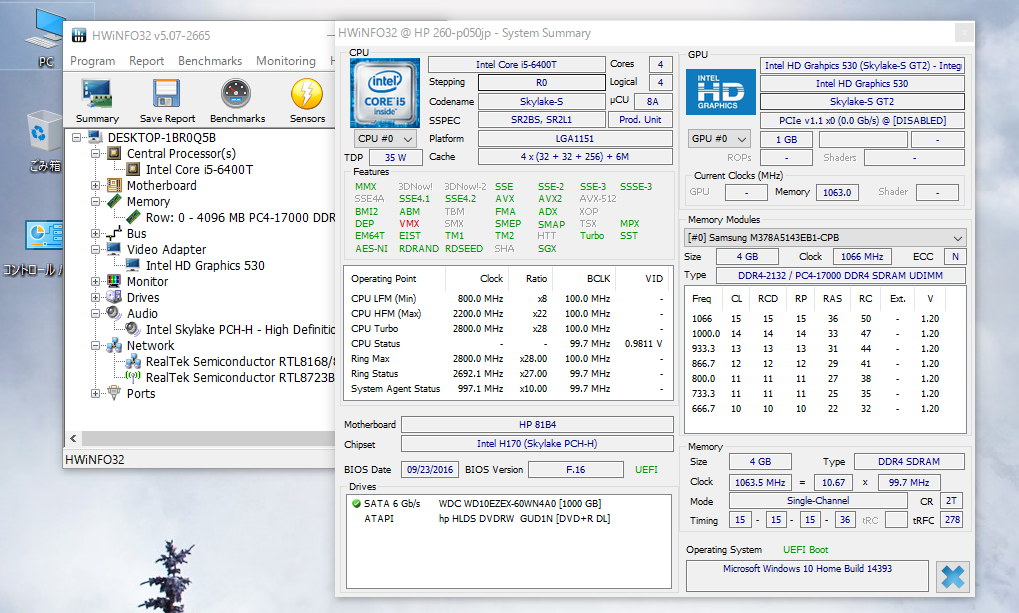
Task: Select the Audio speaker tree icon
Action: pyautogui.click(x=114, y=313)
